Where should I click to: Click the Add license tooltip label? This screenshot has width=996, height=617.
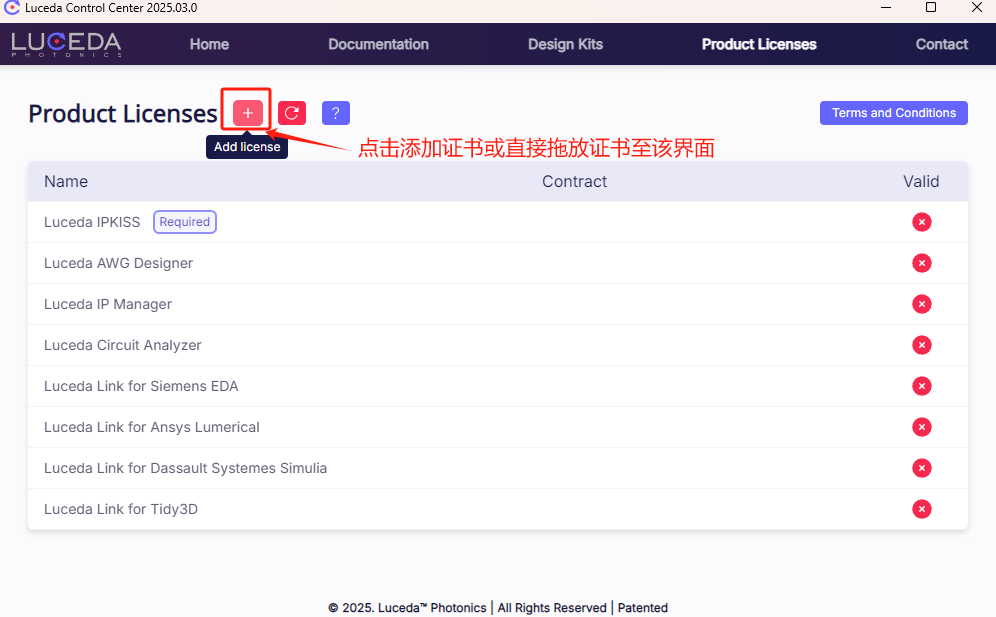pos(247,147)
